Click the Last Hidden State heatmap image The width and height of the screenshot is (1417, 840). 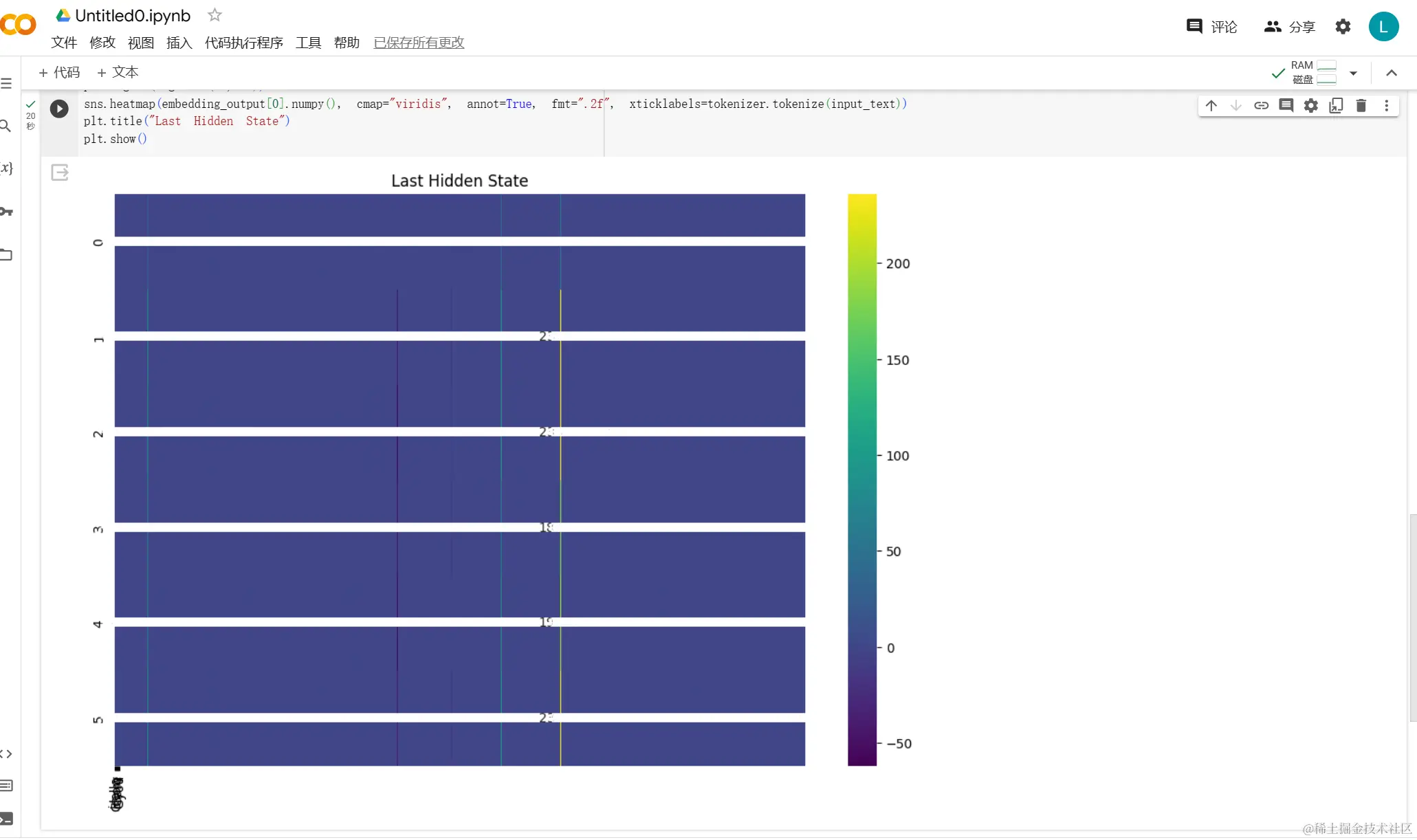click(x=459, y=480)
